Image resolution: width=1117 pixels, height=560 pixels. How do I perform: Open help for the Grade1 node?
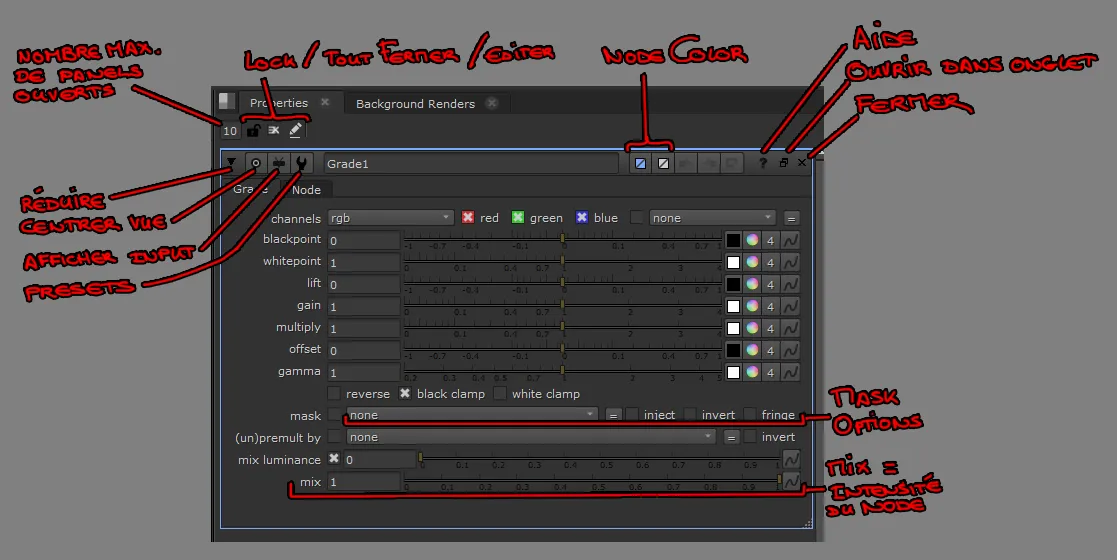763,163
